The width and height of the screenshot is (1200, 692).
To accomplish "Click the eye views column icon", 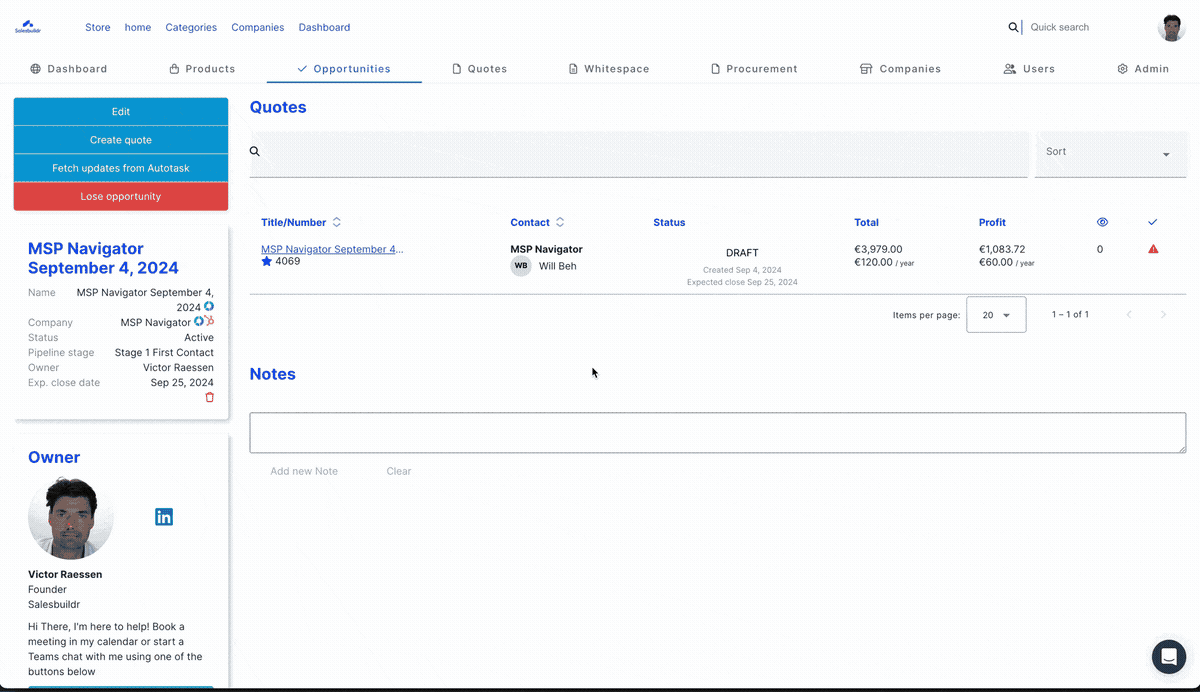I will (1103, 222).
